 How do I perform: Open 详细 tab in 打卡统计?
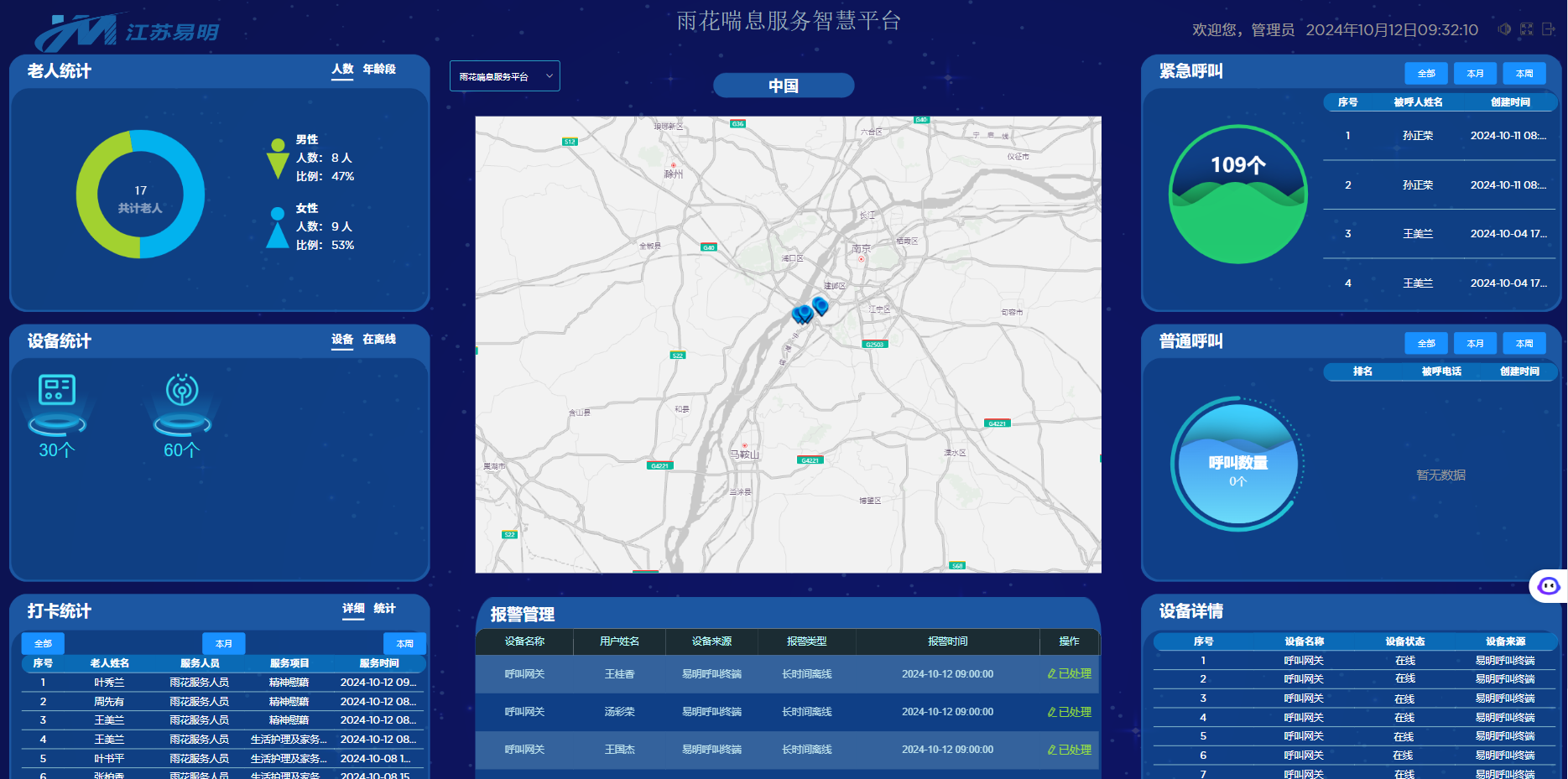pyautogui.click(x=353, y=609)
